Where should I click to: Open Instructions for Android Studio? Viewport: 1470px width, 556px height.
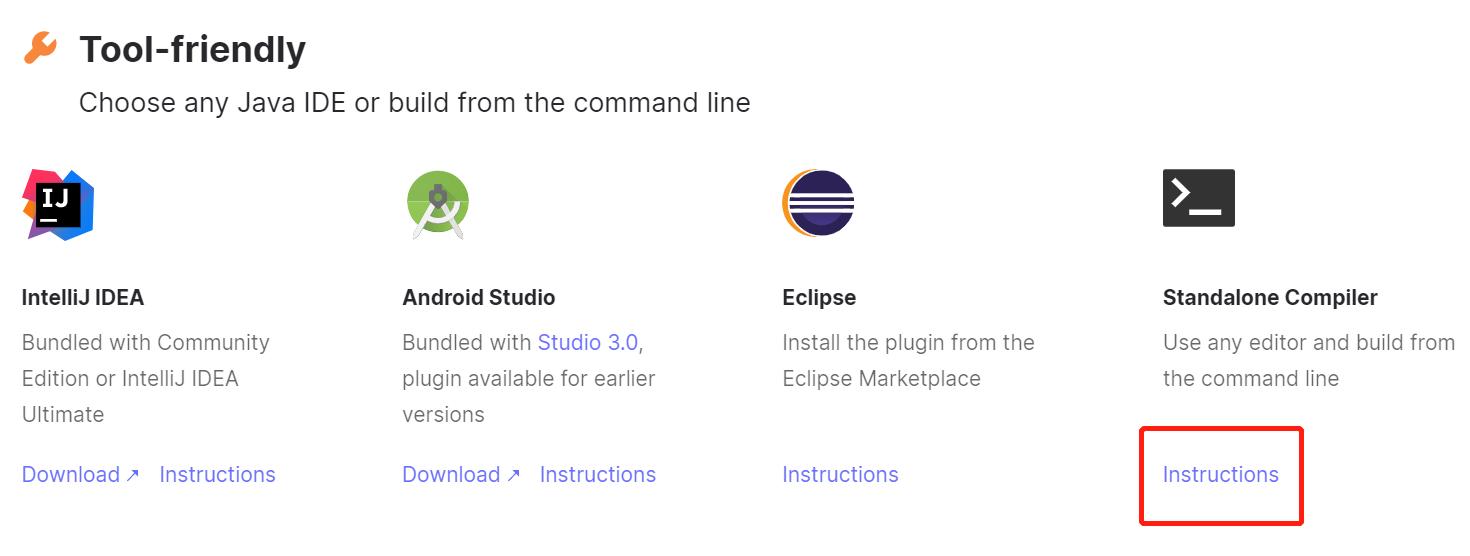coord(598,474)
